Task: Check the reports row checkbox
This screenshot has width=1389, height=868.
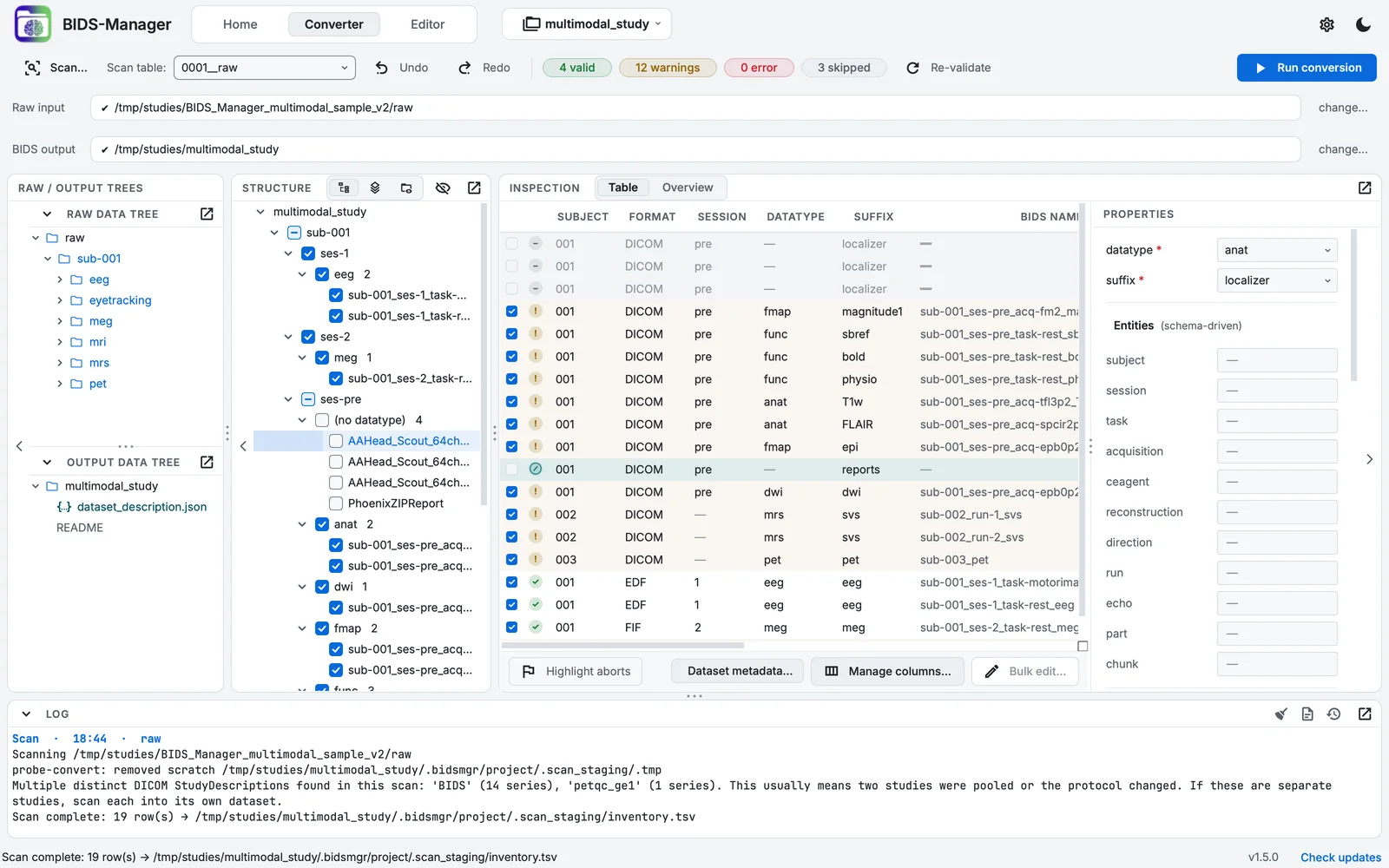Action: click(x=511, y=469)
